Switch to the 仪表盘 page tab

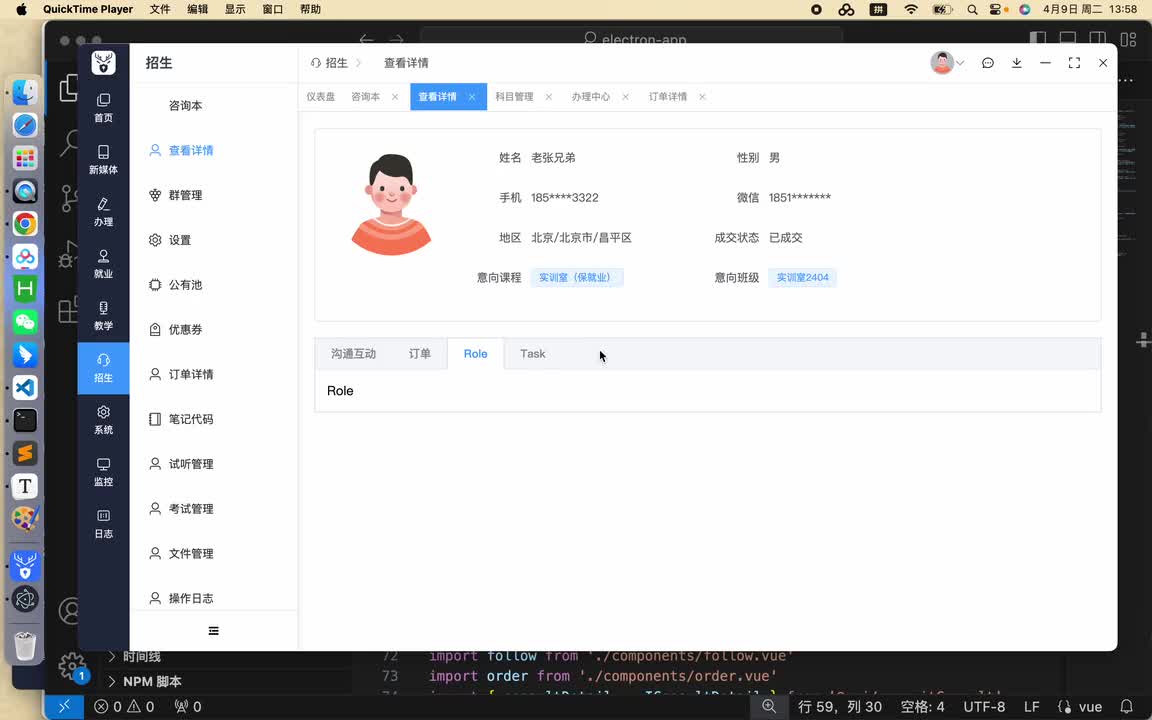coord(320,97)
